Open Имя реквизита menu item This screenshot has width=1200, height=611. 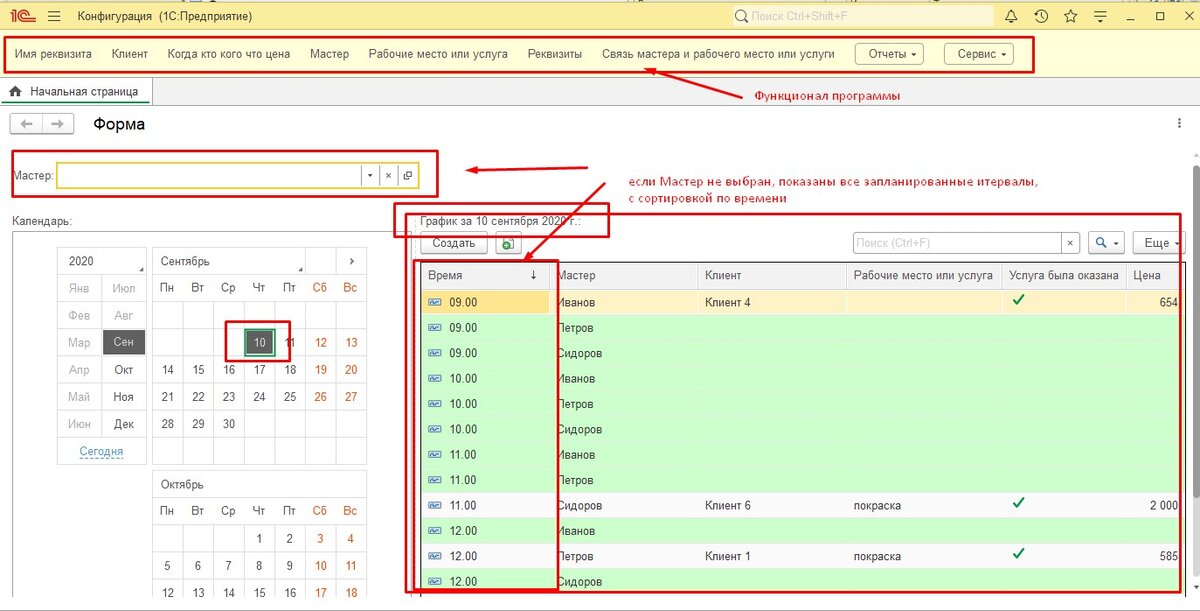point(53,54)
